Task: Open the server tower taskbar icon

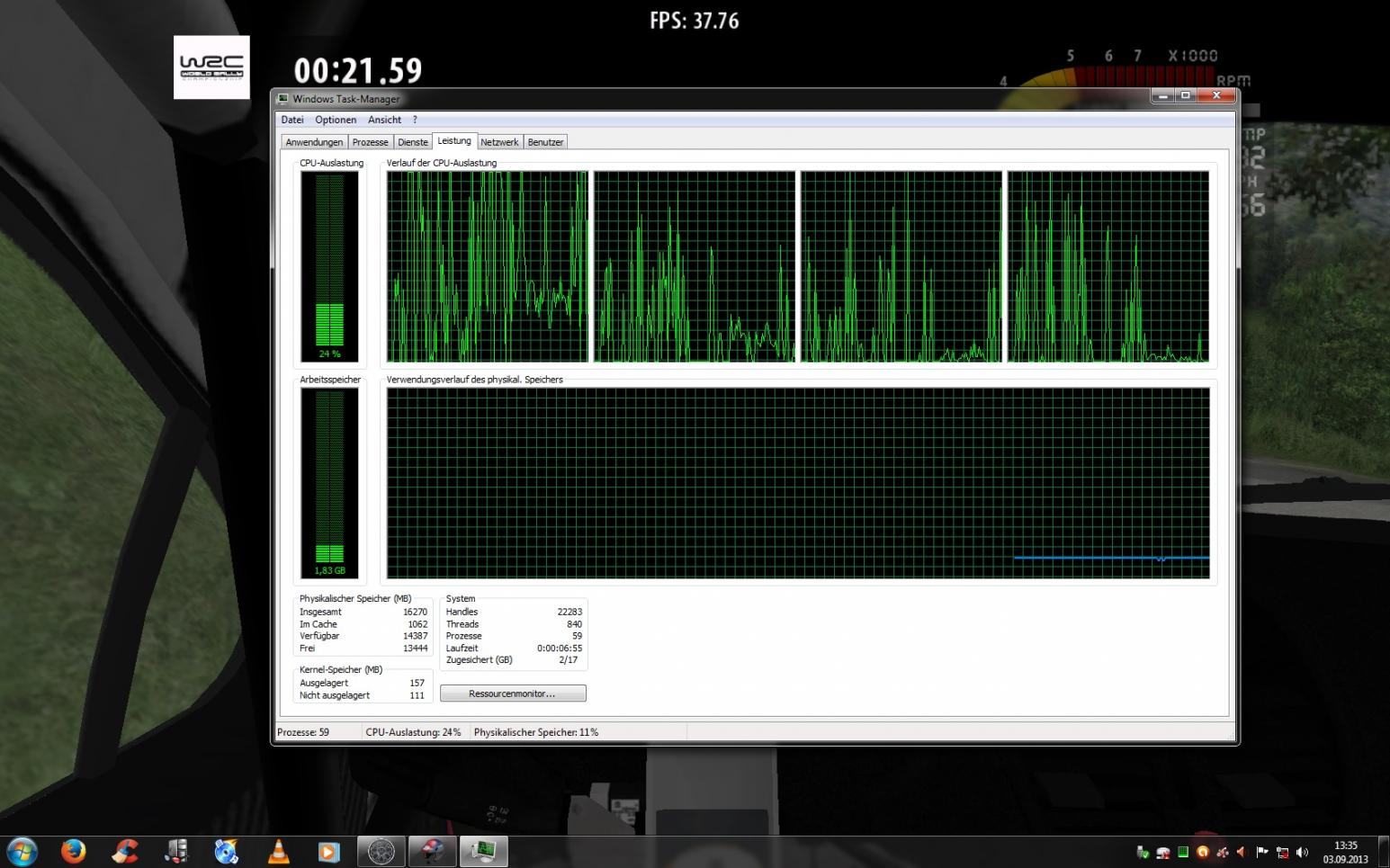Action: tap(176, 851)
